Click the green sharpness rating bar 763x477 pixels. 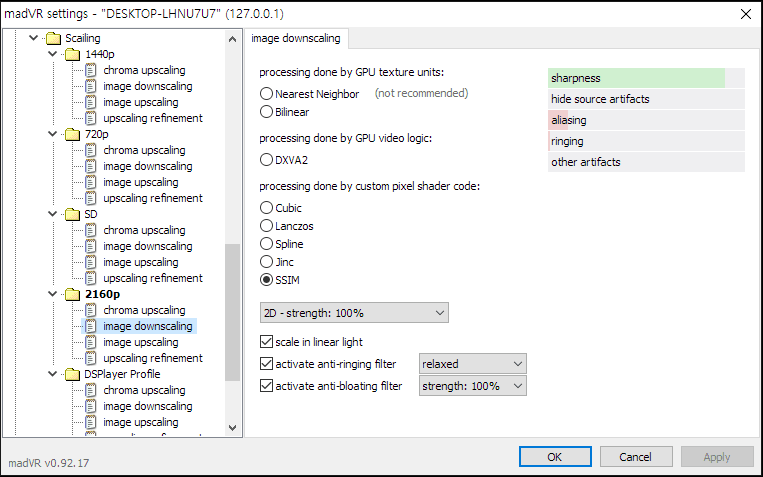coord(636,78)
